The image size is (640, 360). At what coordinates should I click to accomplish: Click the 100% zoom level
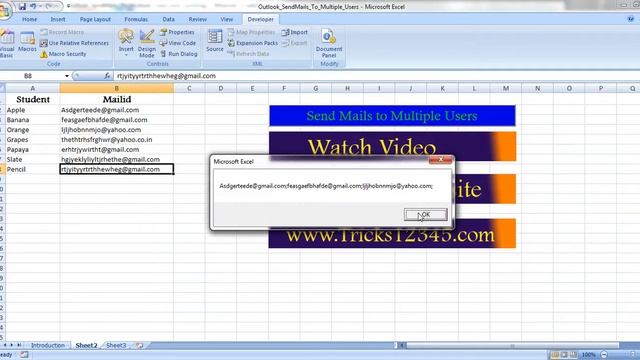click(588, 355)
